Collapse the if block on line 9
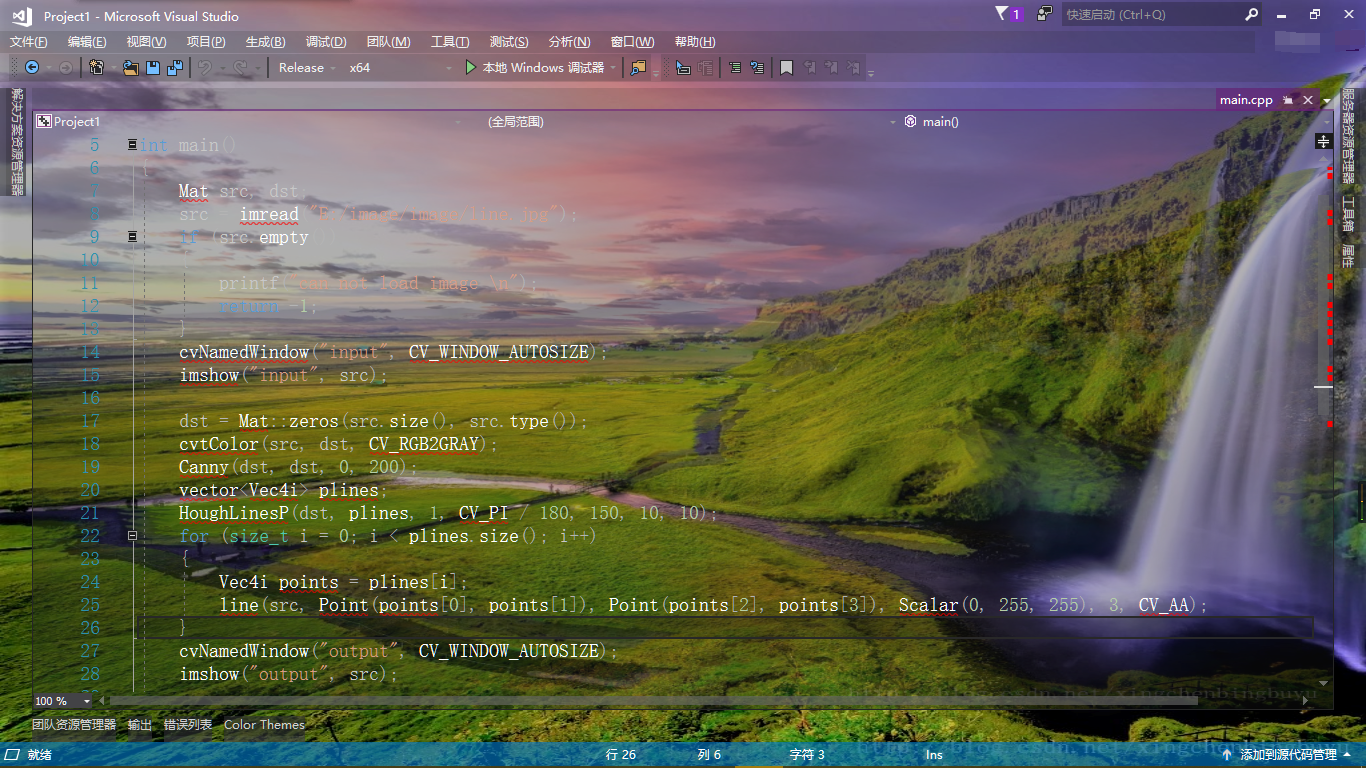Image resolution: width=1366 pixels, height=768 pixels. tap(133, 237)
